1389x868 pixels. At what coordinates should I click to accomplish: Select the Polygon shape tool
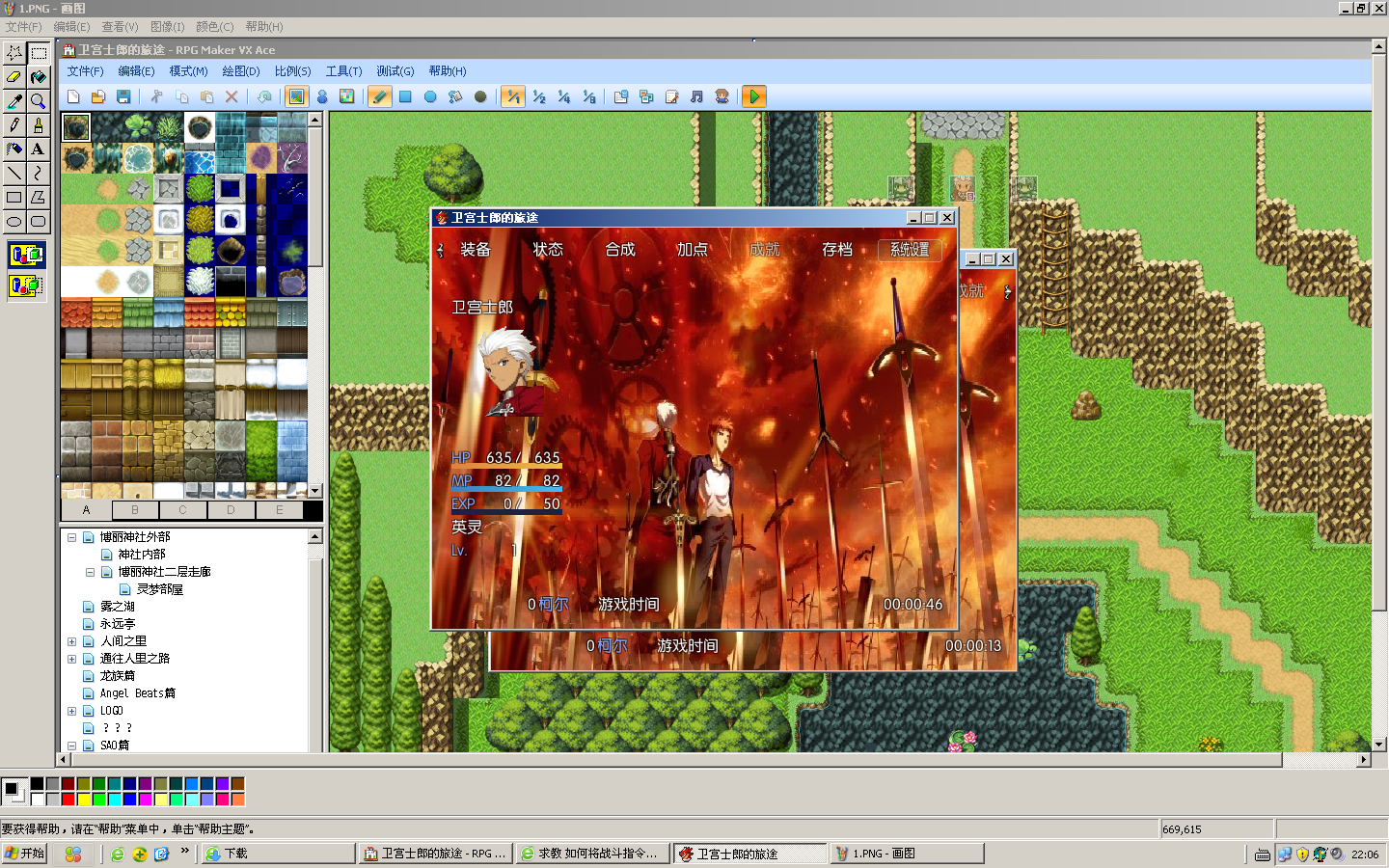(39, 197)
